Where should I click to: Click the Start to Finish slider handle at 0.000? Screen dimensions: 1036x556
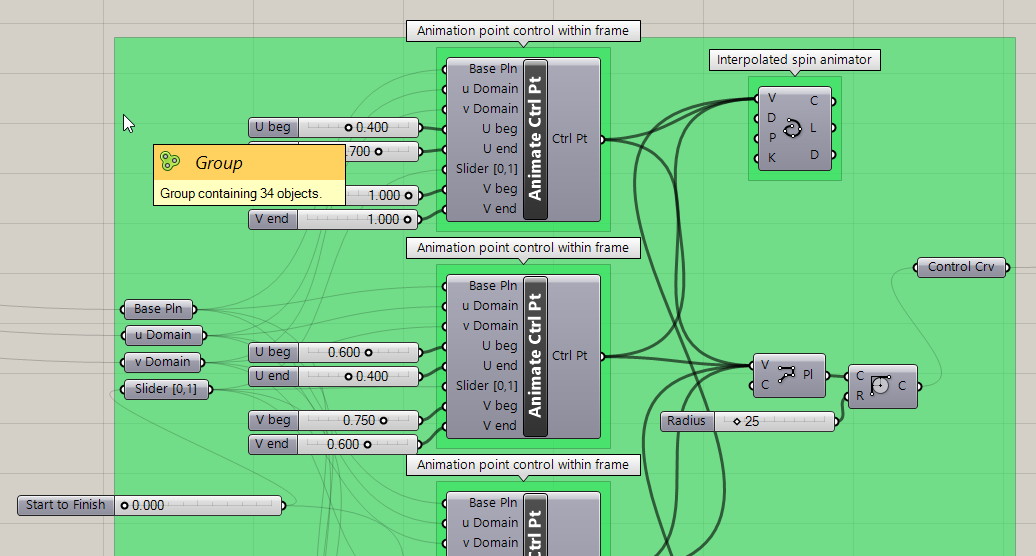(x=124, y=506)
